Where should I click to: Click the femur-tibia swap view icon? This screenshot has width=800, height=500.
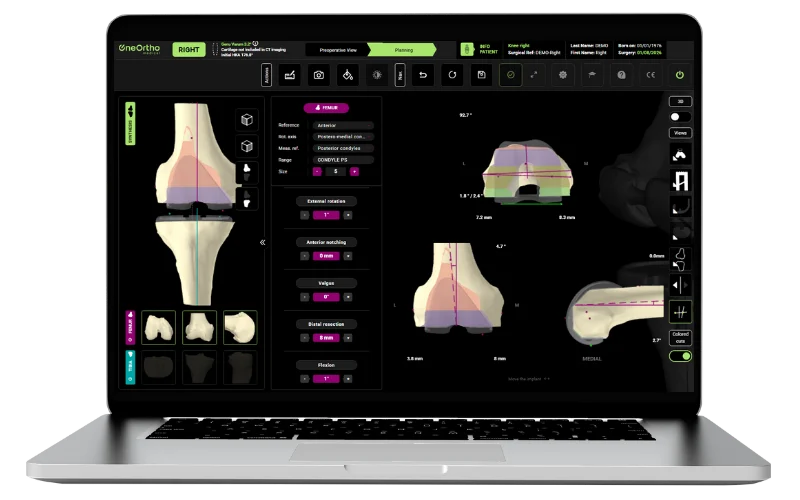(x=680, y=259)
